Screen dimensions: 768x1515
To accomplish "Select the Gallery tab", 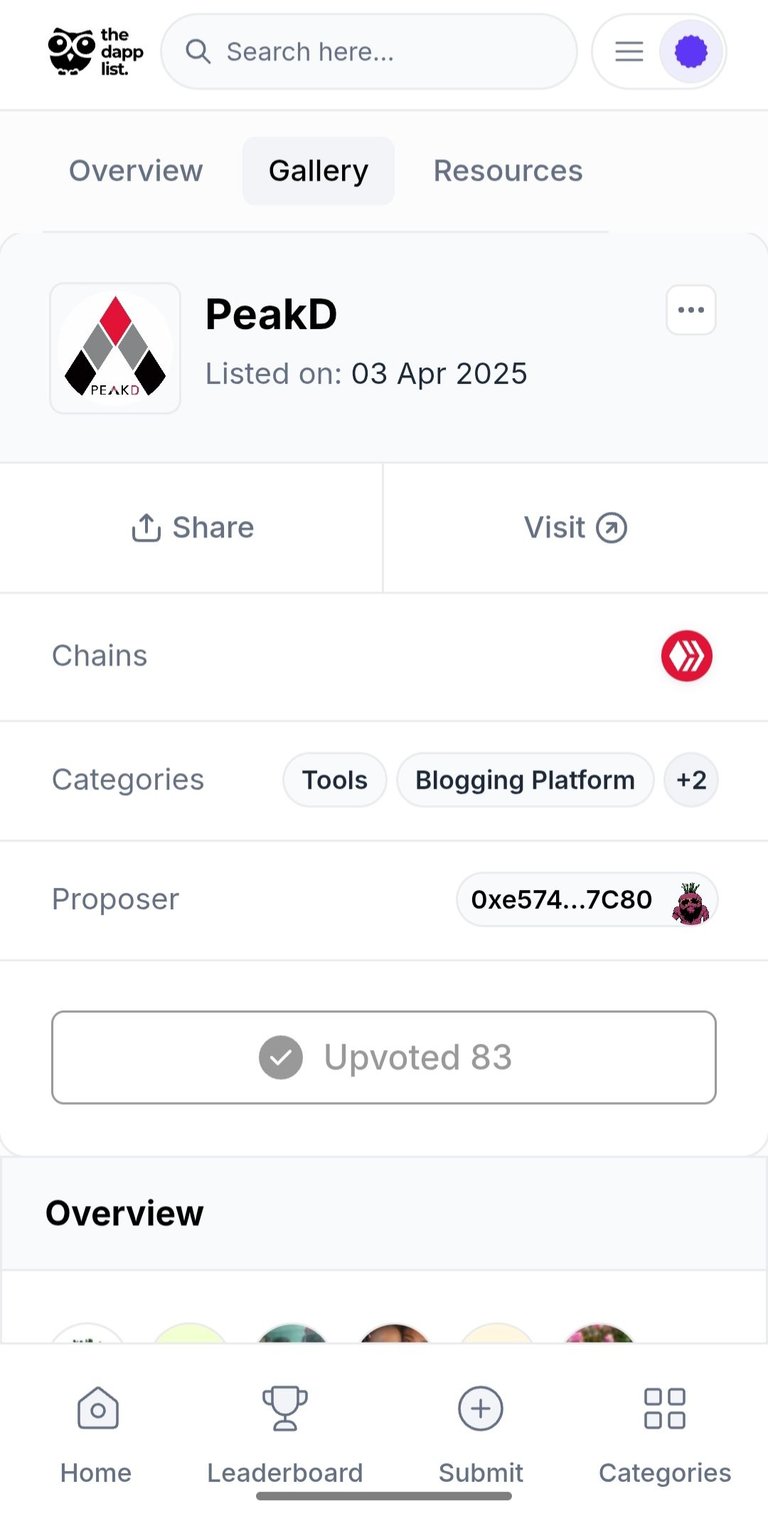I will 318,171.
